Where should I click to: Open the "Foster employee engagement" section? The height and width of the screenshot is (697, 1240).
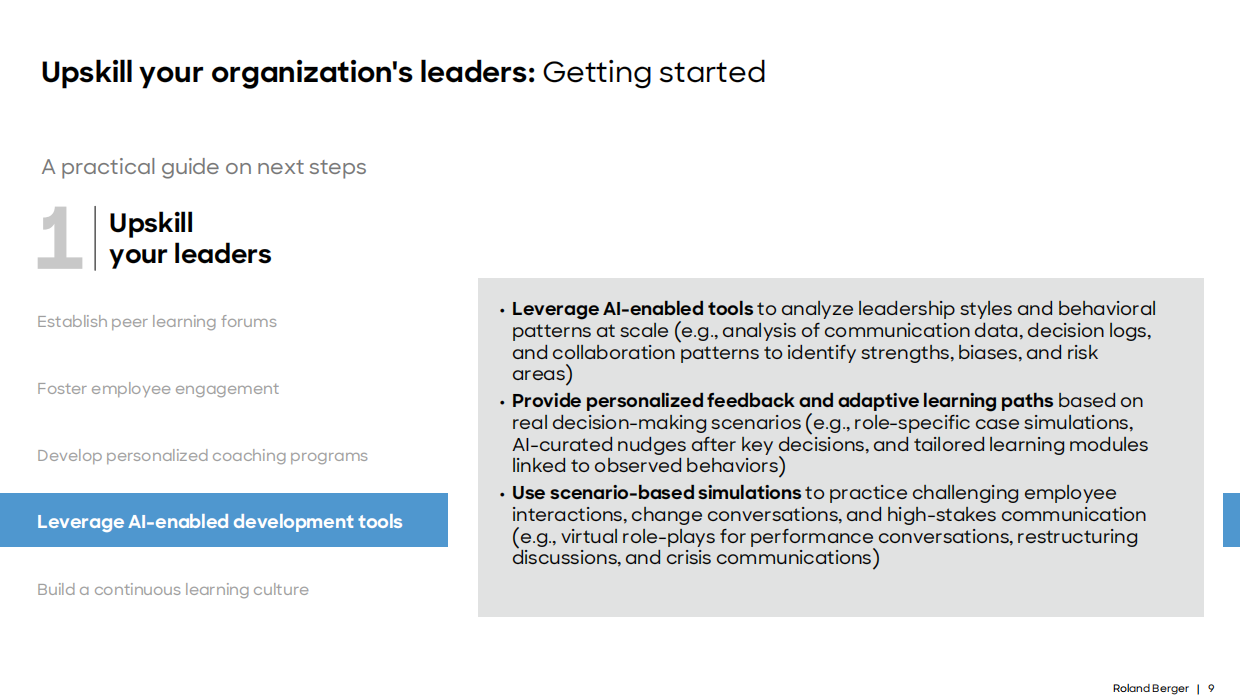click(158, 389)
